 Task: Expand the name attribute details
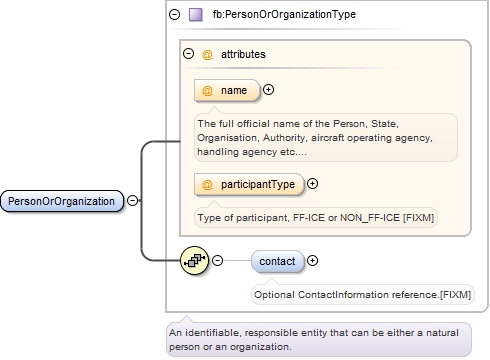[268, 90]
